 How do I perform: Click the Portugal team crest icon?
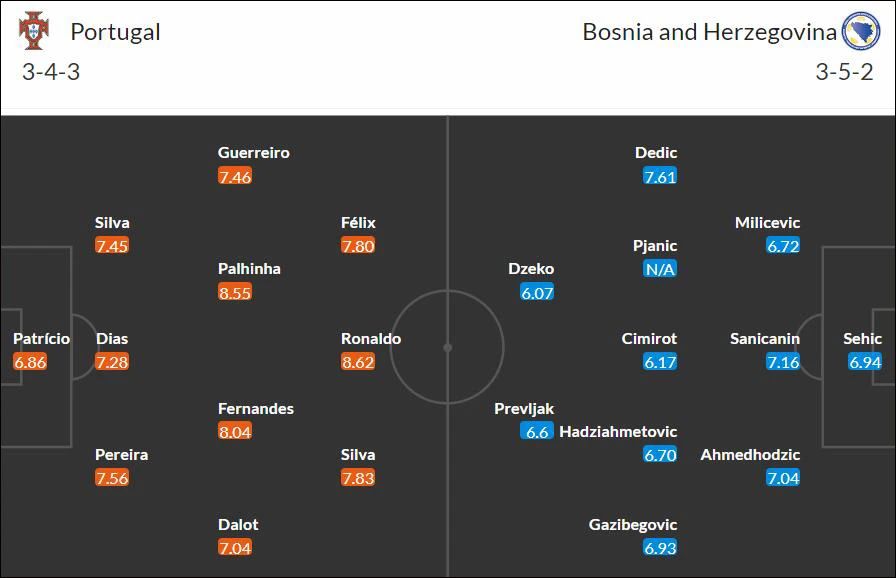coord(34,31)
